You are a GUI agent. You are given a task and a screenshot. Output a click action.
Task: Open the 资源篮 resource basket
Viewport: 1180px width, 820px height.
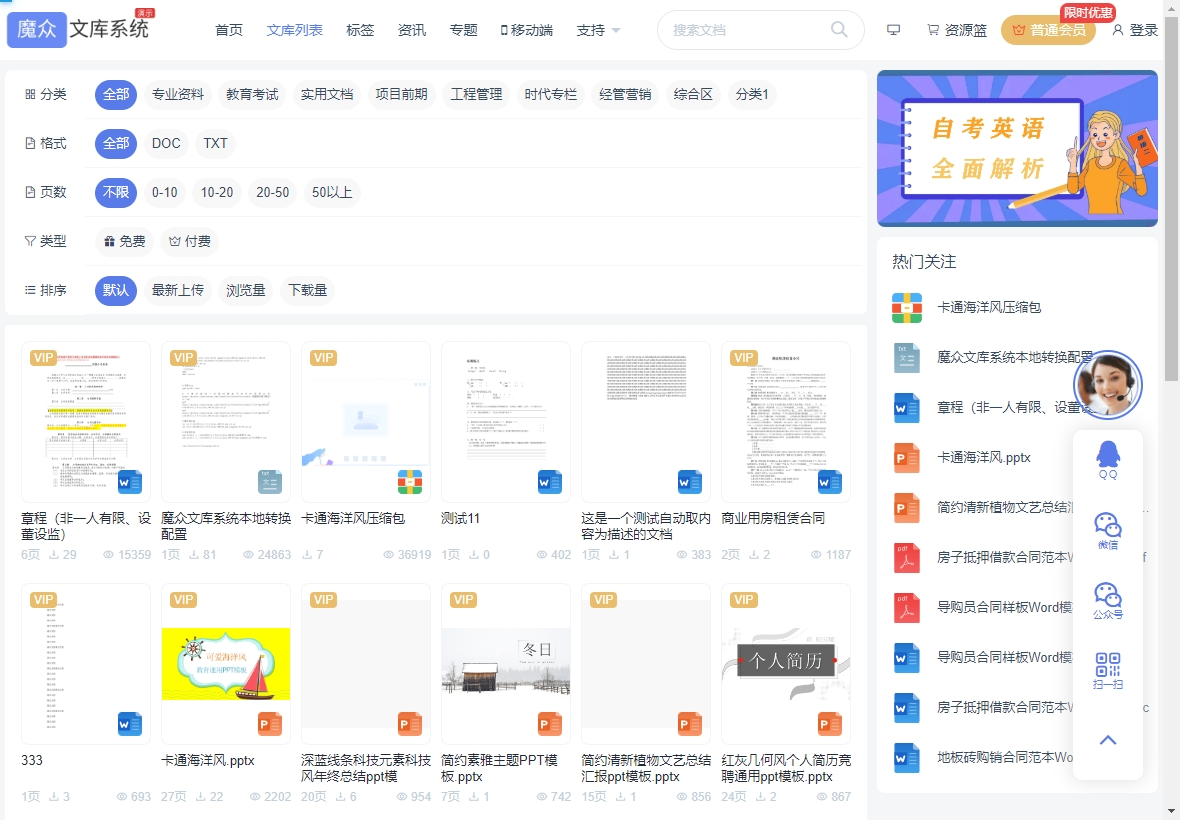click(x=957, y=30)
